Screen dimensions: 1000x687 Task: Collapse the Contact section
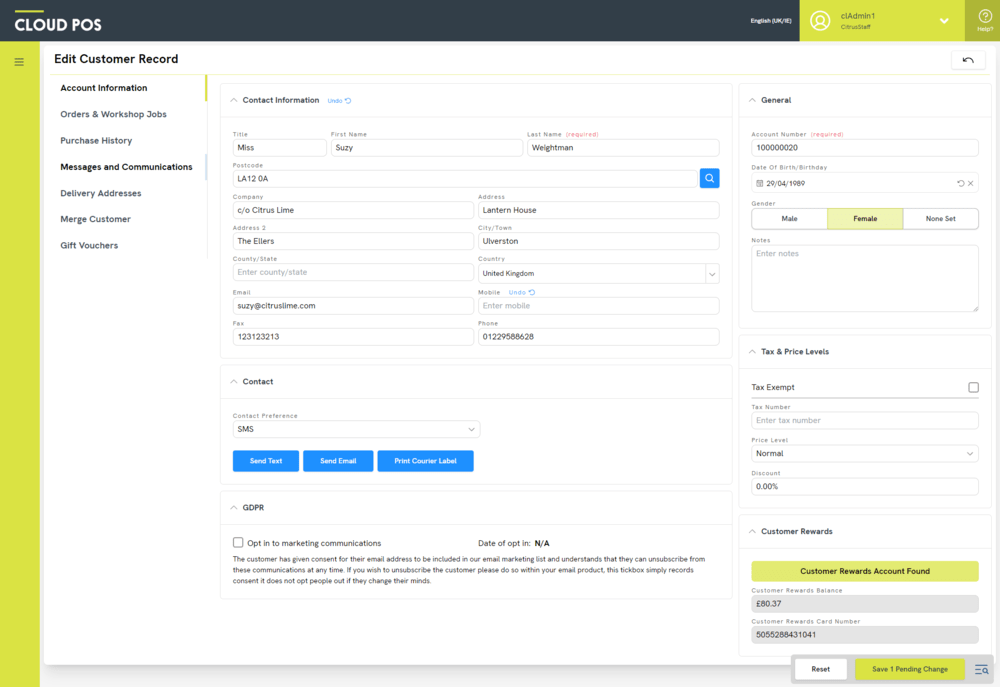point(233,381)
